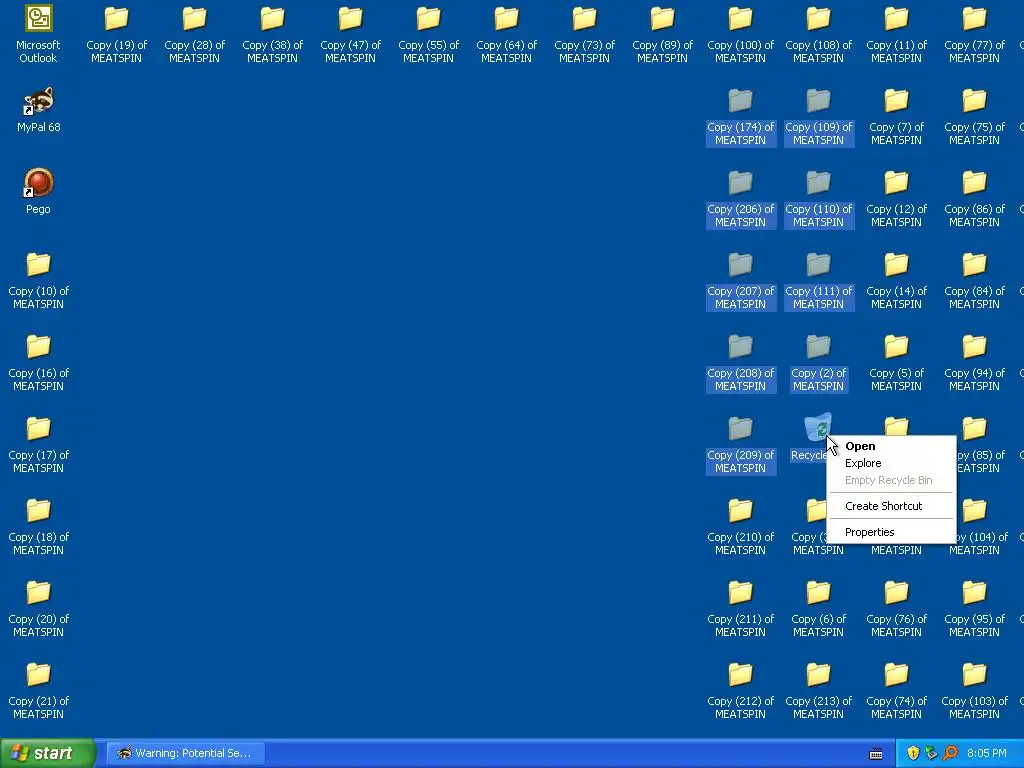Select folder Copy (212) of MEATSPIN

740,690
